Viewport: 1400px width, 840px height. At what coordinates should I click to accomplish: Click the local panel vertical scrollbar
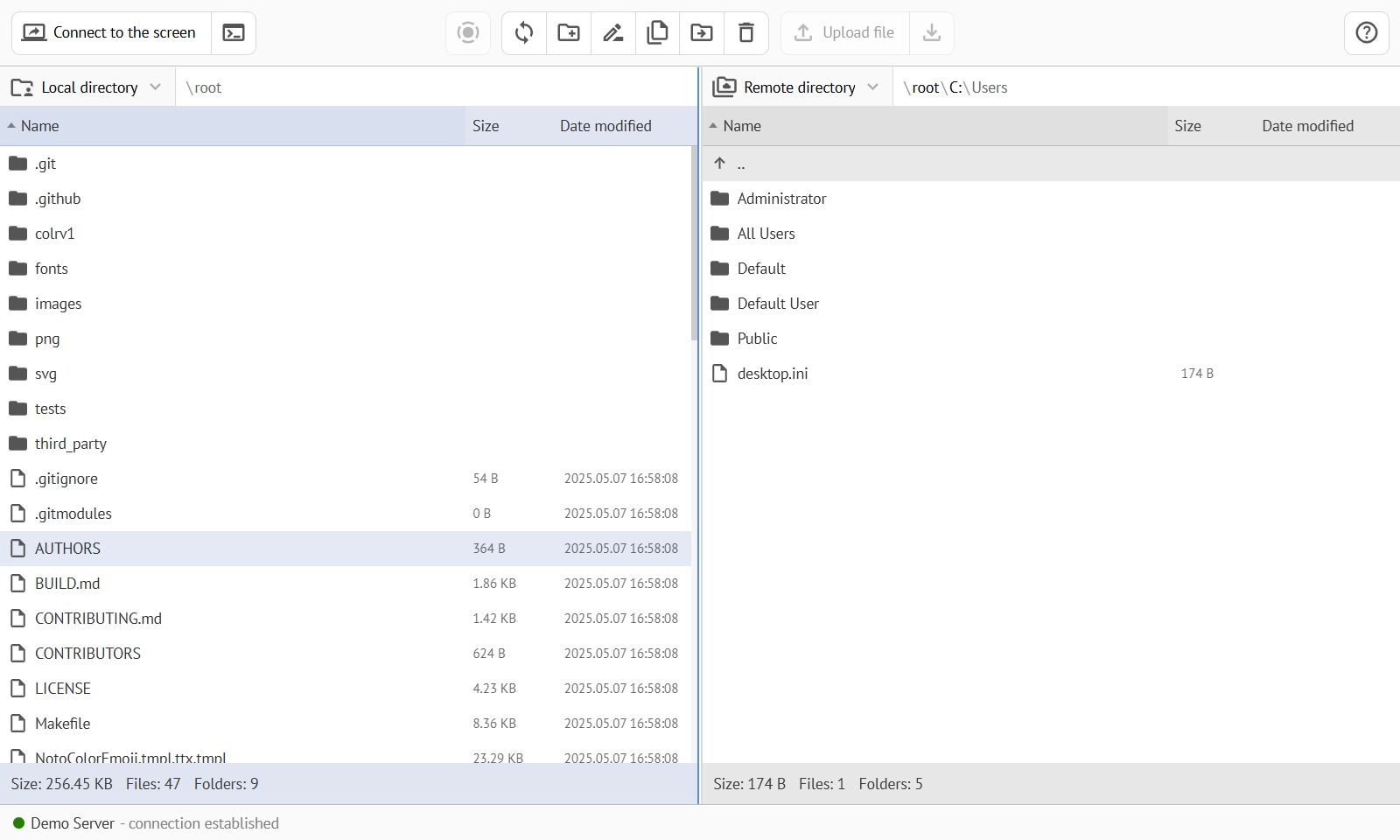coord(694,245)
